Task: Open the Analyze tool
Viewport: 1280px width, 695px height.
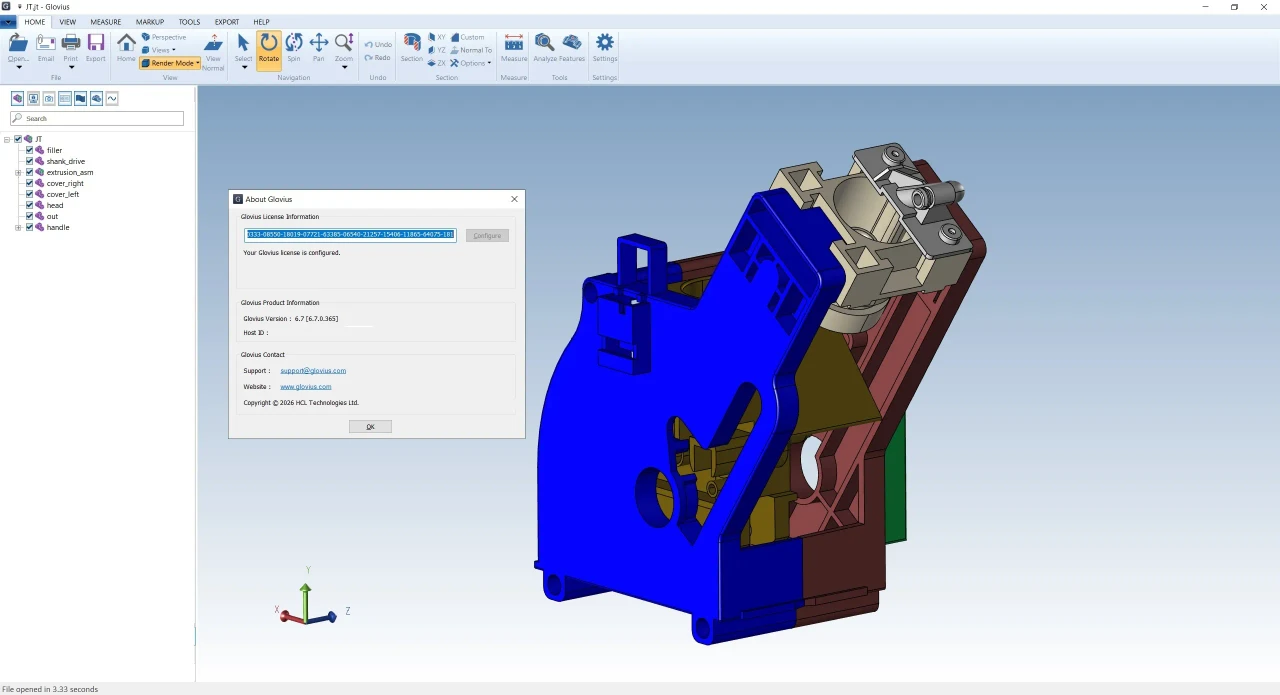Action: (x=545, y=48)
